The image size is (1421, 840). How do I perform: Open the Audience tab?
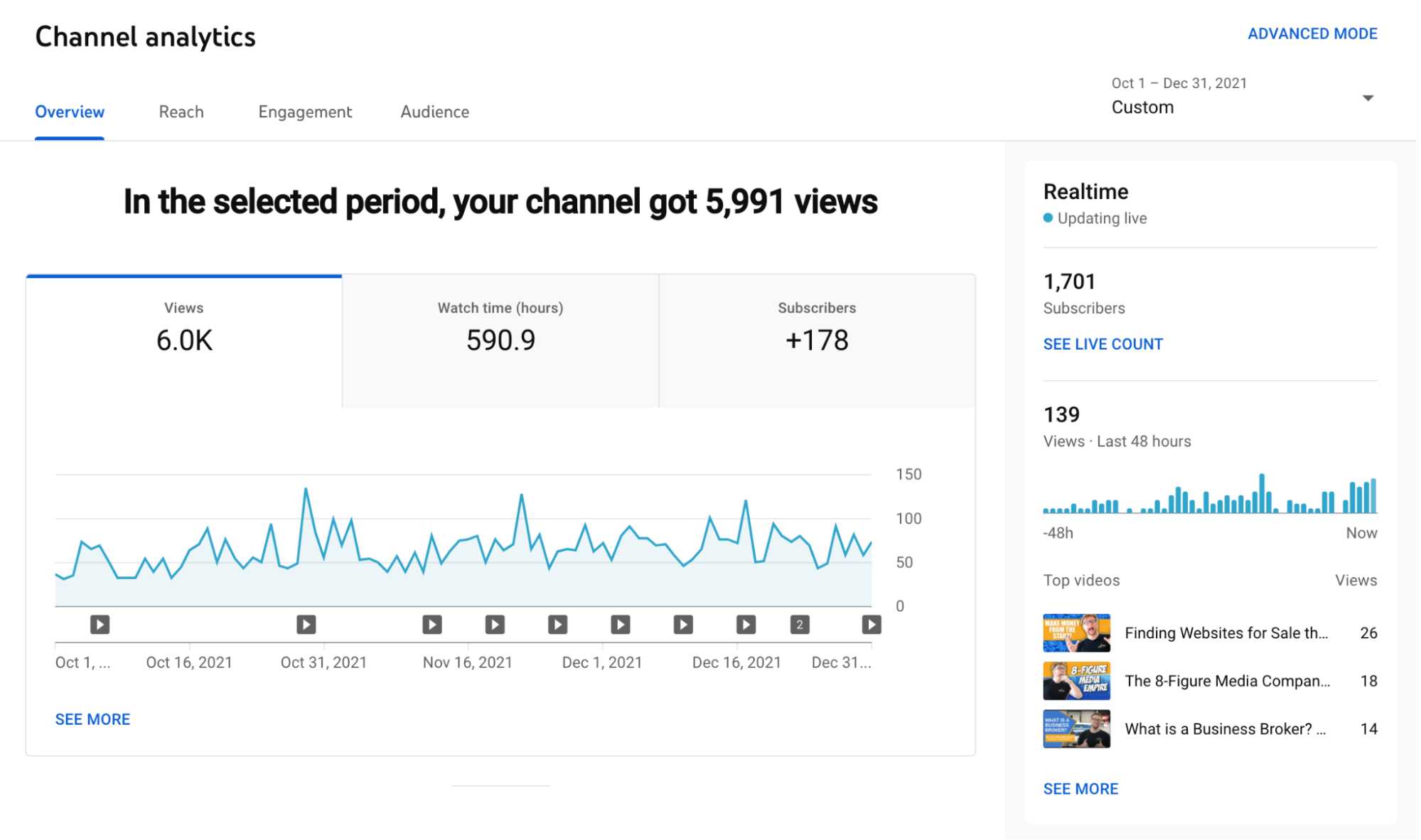[434, 112]
